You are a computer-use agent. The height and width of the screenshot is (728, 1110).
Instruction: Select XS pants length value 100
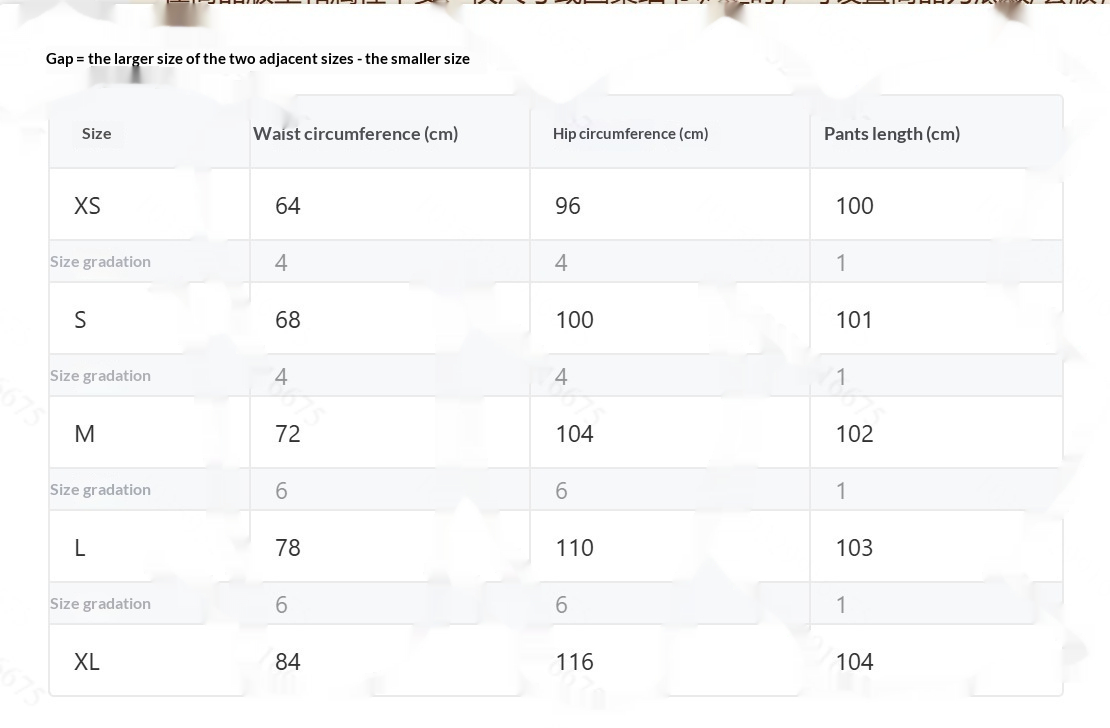click(x=854, y=205)
